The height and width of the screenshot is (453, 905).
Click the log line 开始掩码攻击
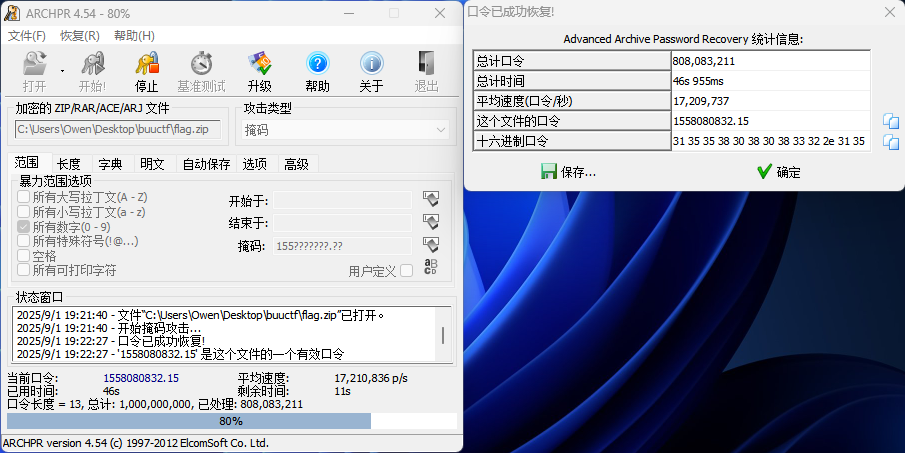tap(109, 328)
